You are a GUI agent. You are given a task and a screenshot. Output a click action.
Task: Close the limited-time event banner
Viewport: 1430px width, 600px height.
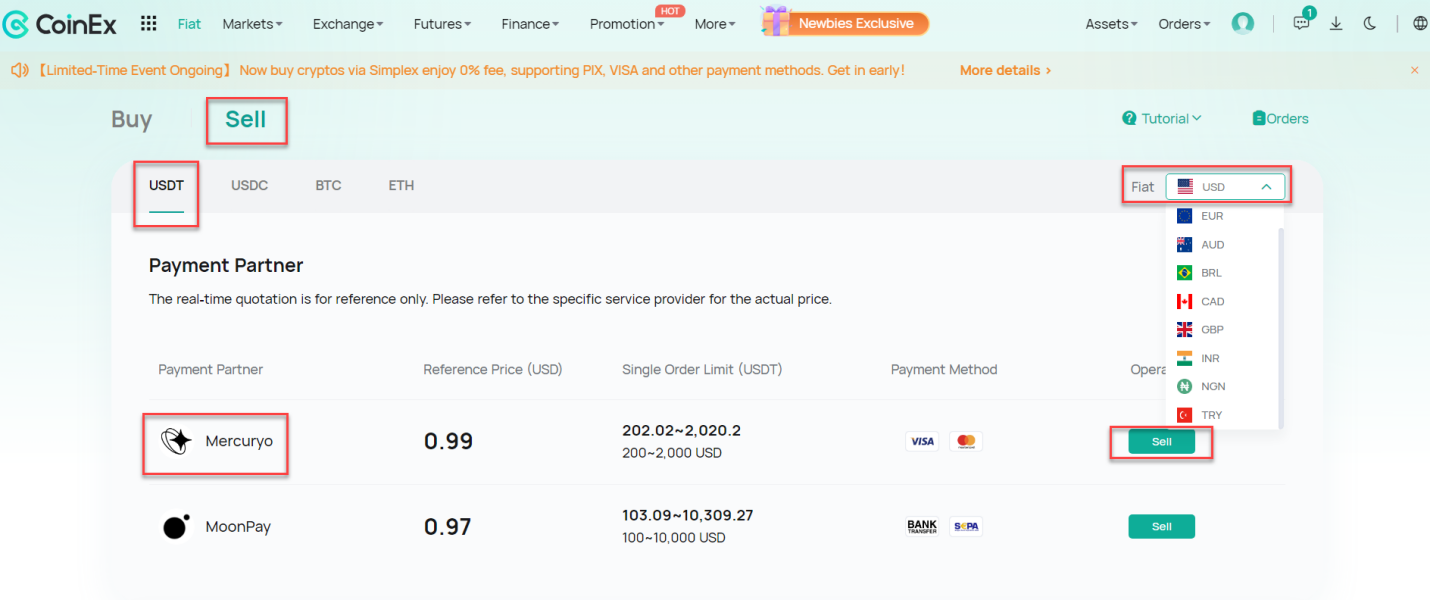click(1414, 70)
